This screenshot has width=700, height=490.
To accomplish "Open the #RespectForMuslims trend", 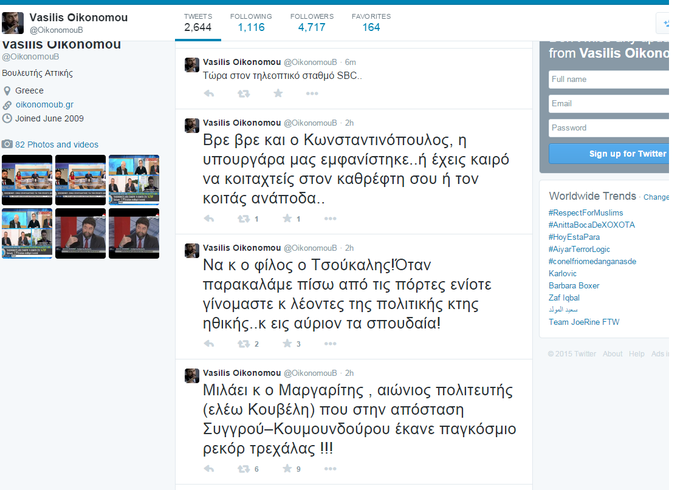I will pyautogui.click(x=586, y=213).
